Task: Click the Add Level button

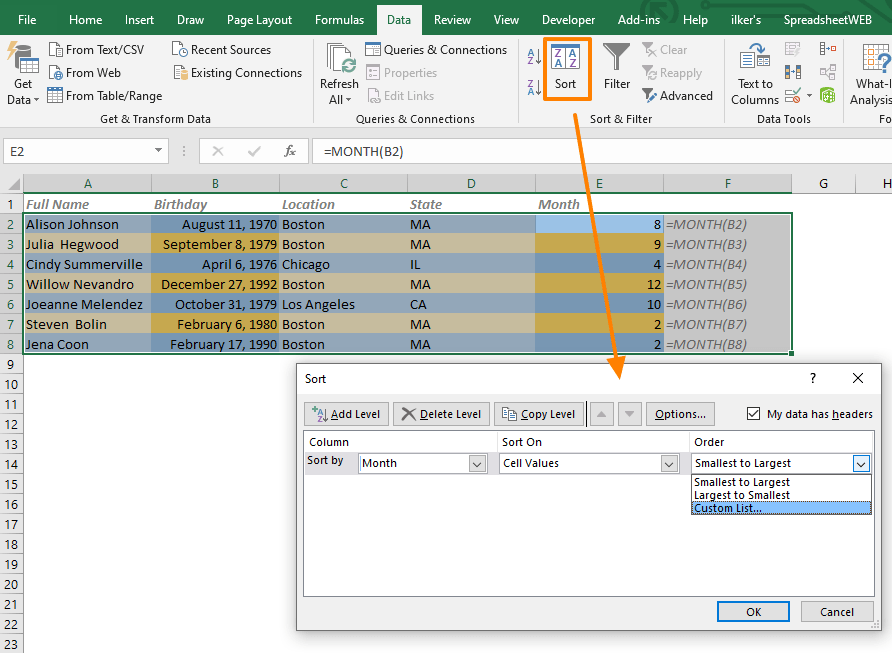Action: pos(346,414)
